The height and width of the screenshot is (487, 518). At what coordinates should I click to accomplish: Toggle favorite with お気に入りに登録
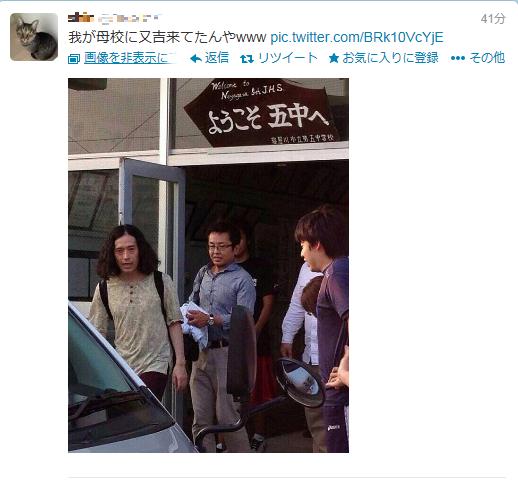click(390, 58)
